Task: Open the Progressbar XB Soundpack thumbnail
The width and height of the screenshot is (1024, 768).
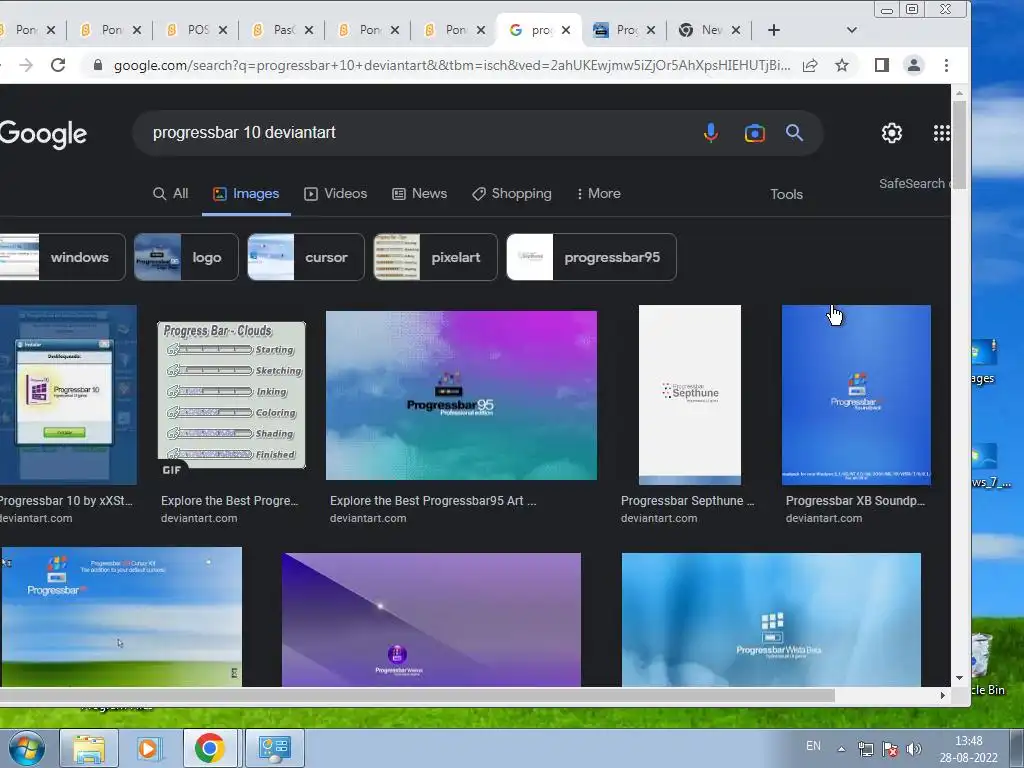Action: (856, 395)
